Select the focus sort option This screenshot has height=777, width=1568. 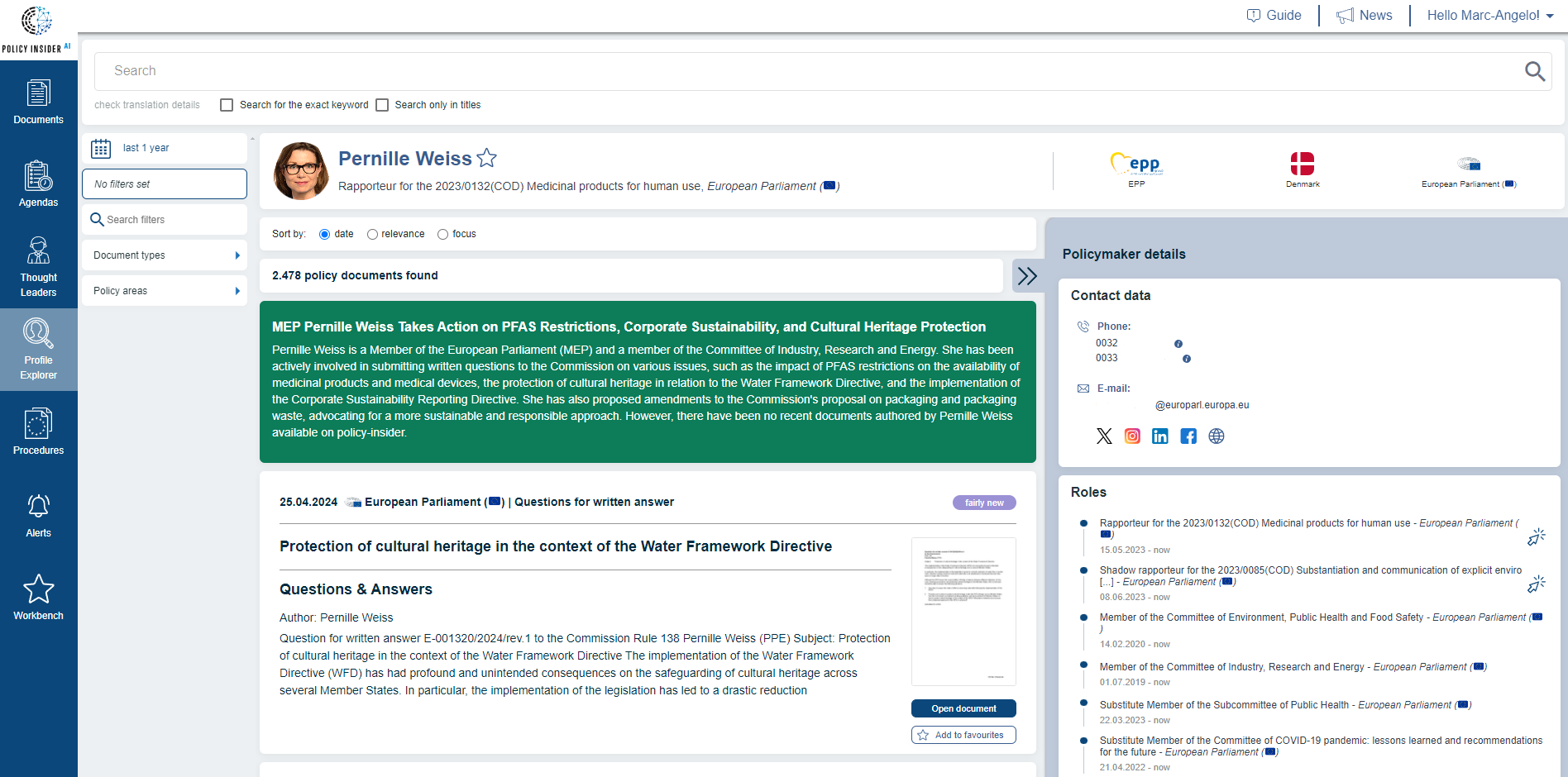(443, 235)
